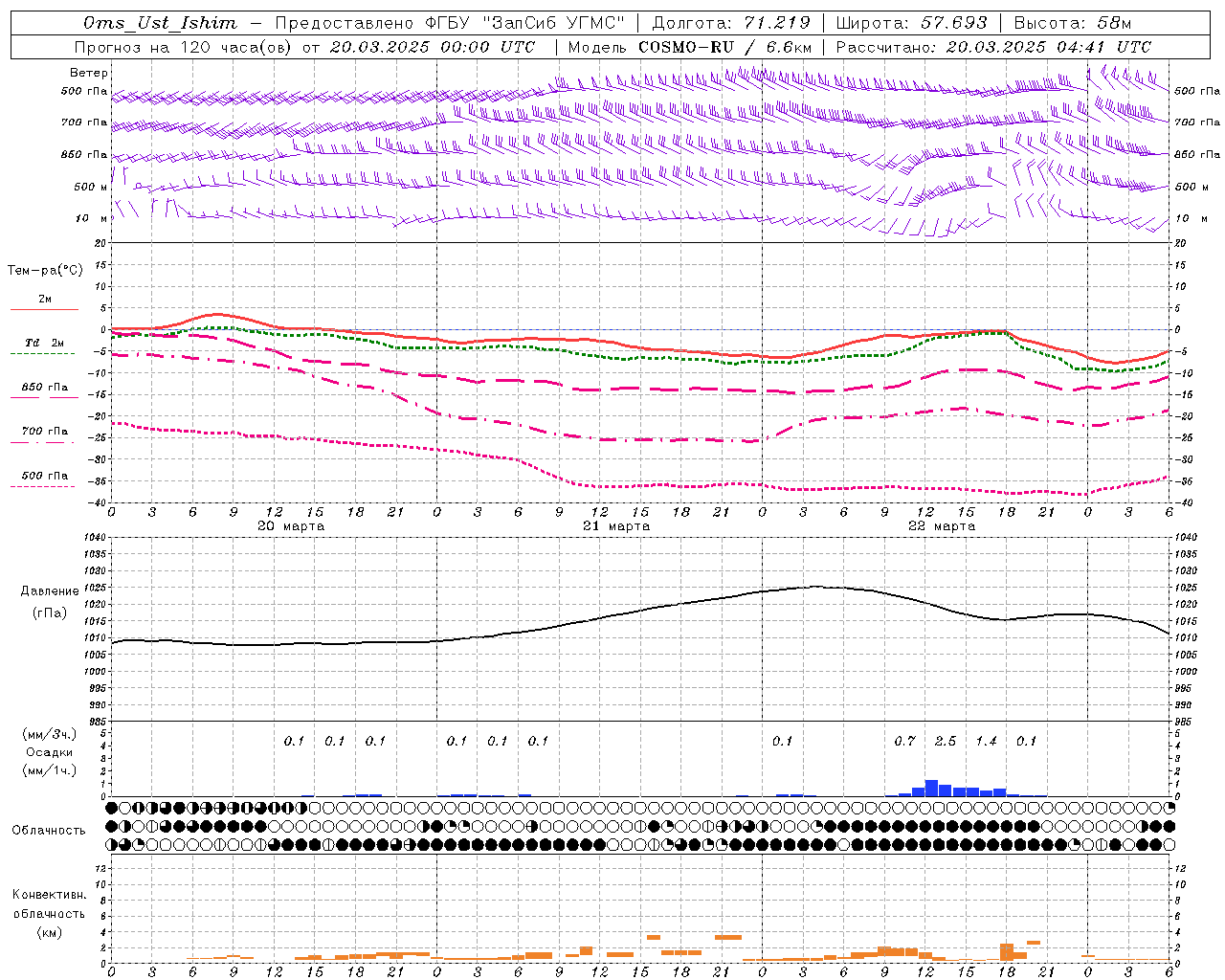
Task: Click the "700 гПа" temperature legend entry
Action: pyautogui.click(x=44, y=432)
